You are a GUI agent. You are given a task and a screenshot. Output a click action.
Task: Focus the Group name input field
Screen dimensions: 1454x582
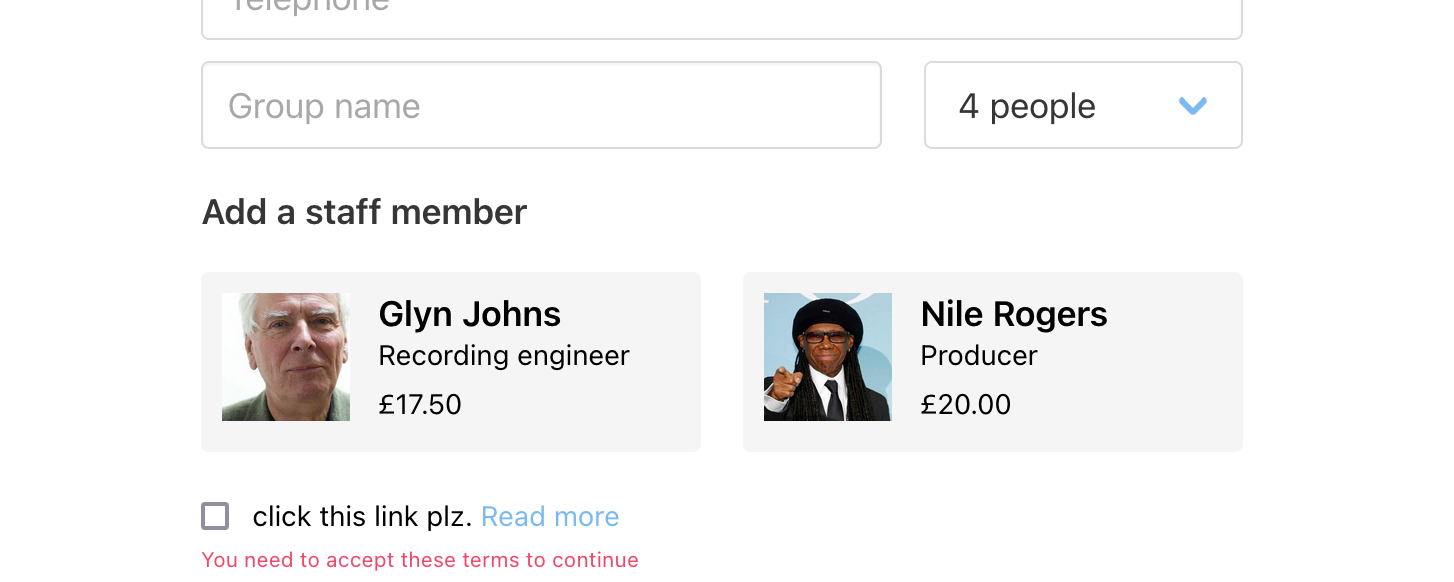(x=541, y=105)
